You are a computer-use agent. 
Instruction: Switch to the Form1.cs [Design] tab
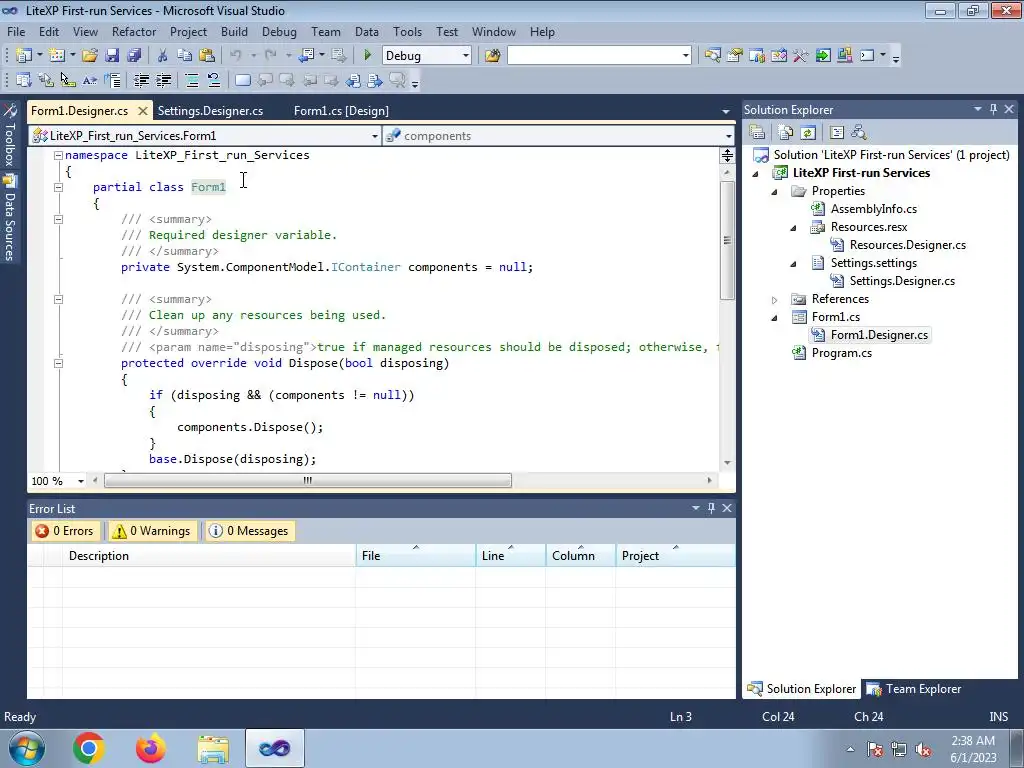coord(341,111)
